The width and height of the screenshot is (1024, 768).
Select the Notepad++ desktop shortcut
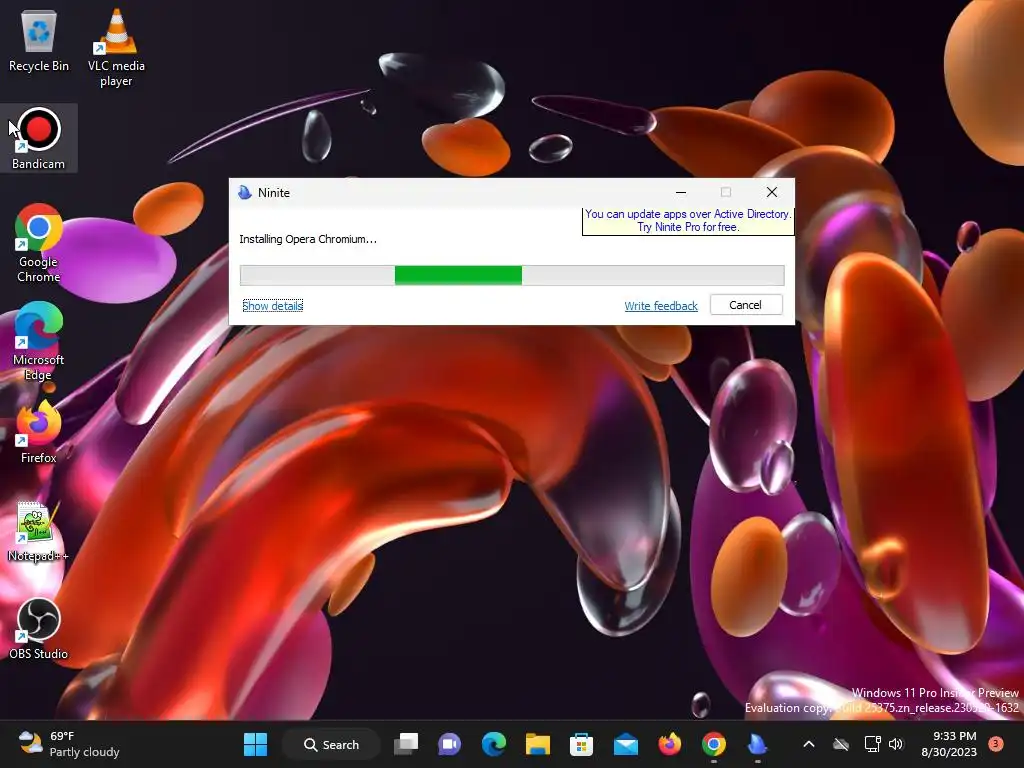coord(38,532)
